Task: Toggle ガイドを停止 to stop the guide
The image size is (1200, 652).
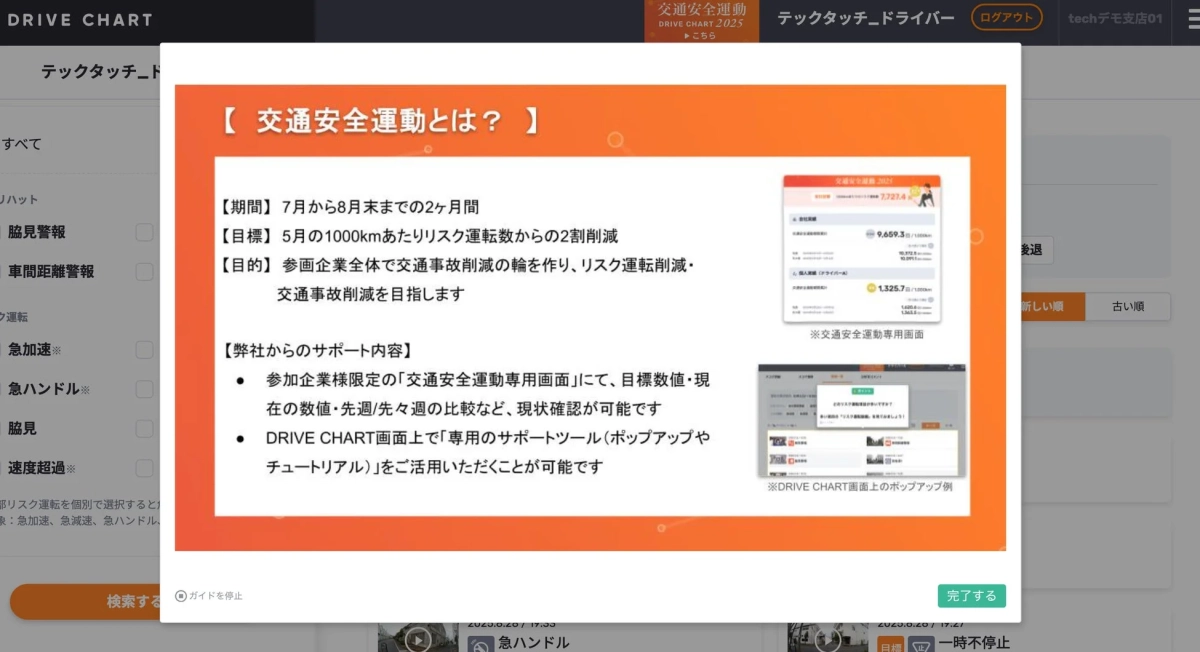Action: pos(211,595)
